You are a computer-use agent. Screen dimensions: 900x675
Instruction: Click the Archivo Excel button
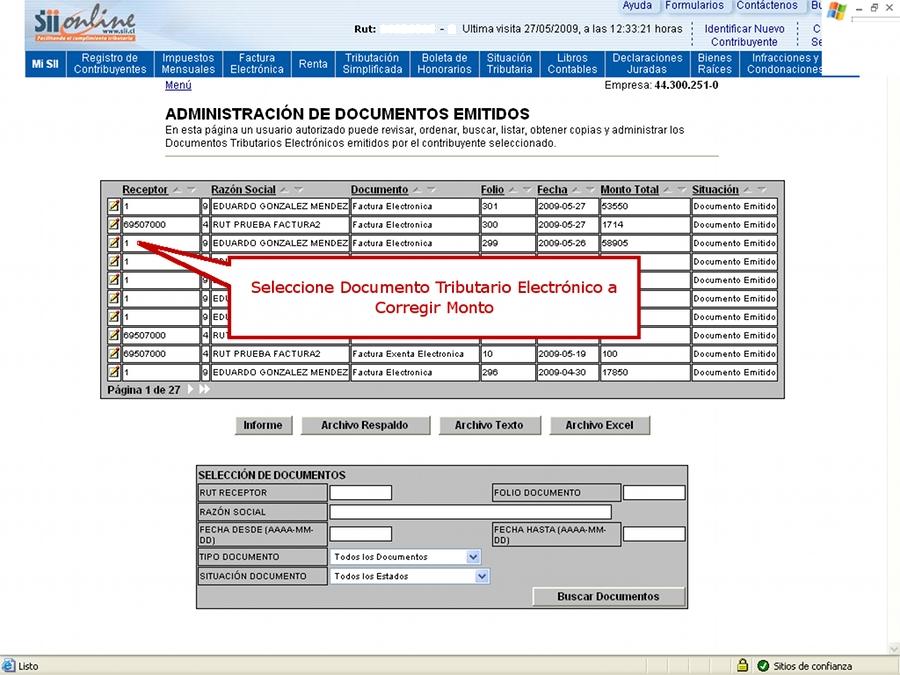click(600, 425)
